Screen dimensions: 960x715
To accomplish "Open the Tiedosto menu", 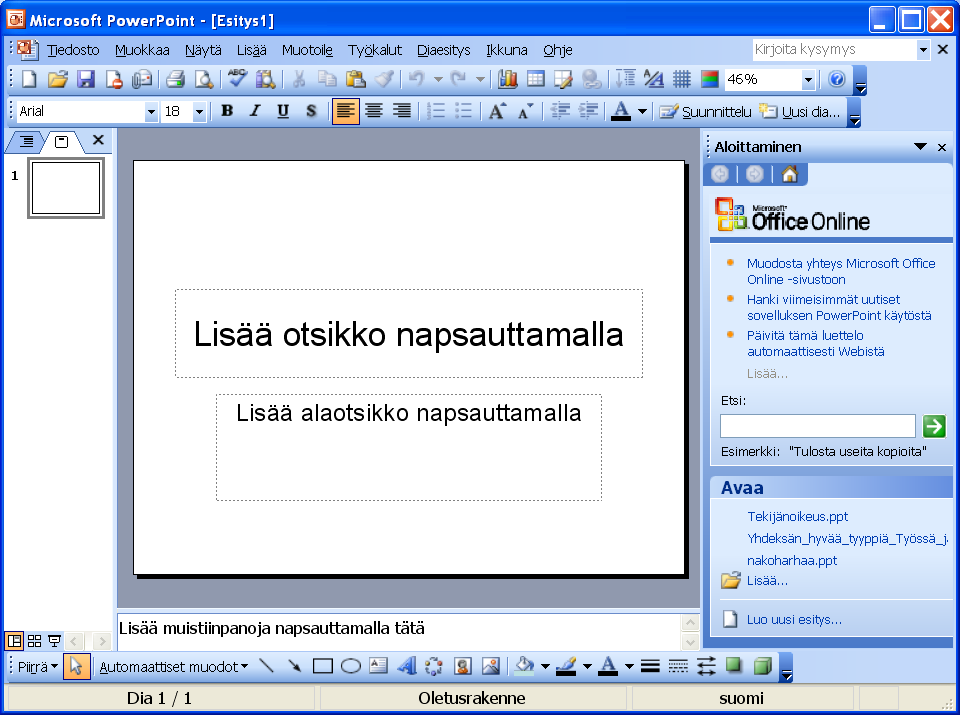I will [73, 50].
